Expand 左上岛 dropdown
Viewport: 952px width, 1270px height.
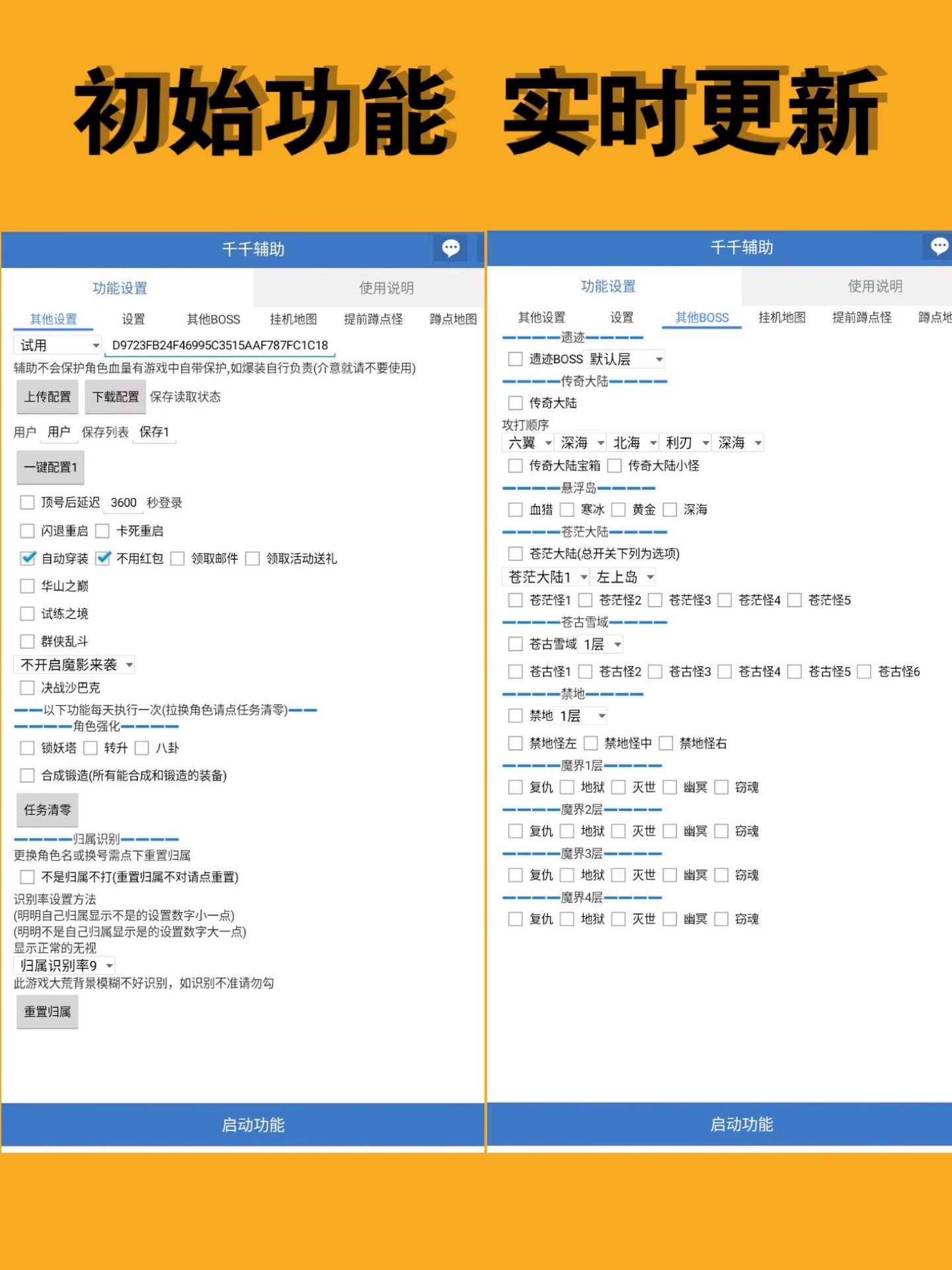click(623, 577)
